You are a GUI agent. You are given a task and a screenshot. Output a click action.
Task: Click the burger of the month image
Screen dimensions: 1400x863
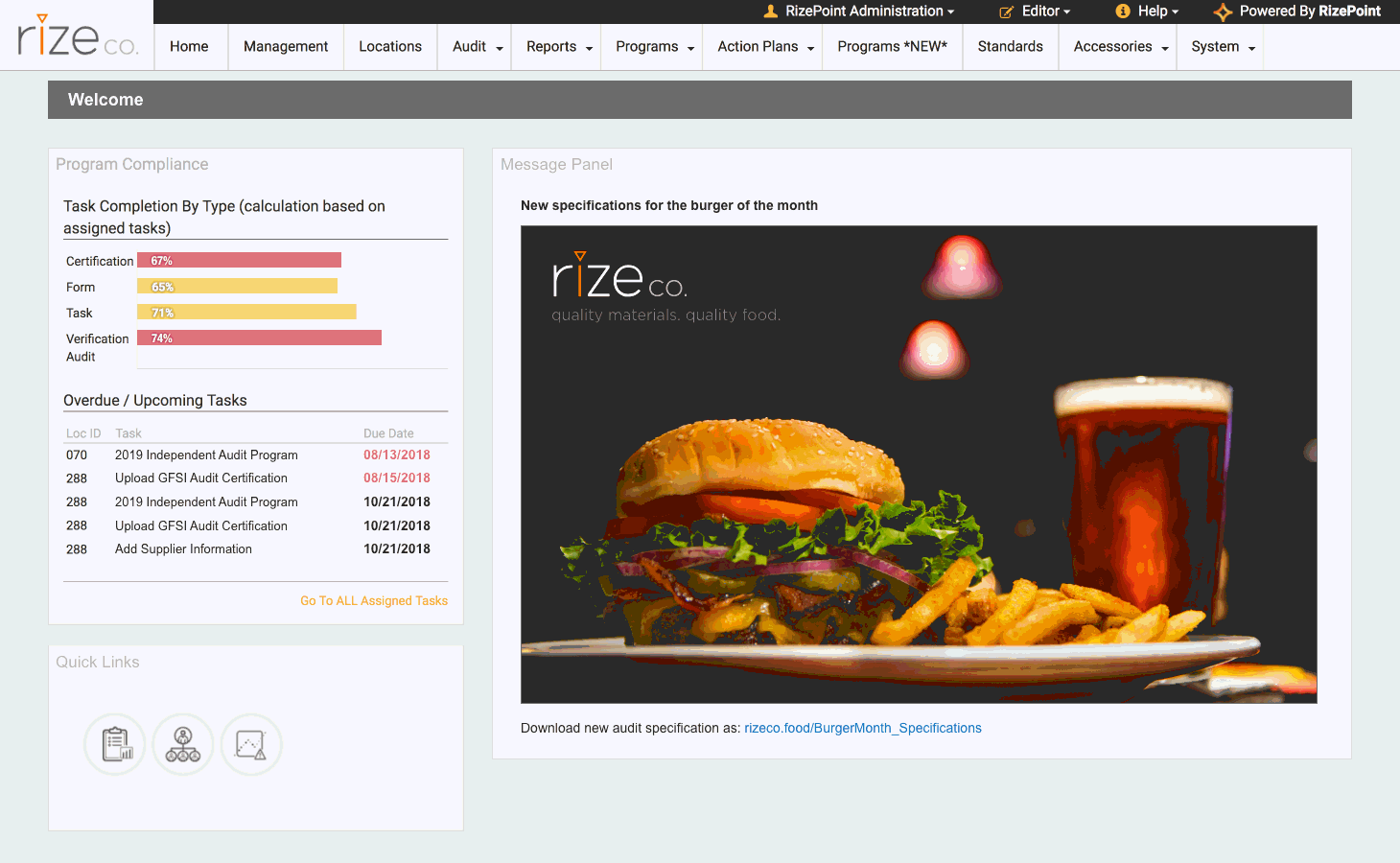tap(918, 464)
